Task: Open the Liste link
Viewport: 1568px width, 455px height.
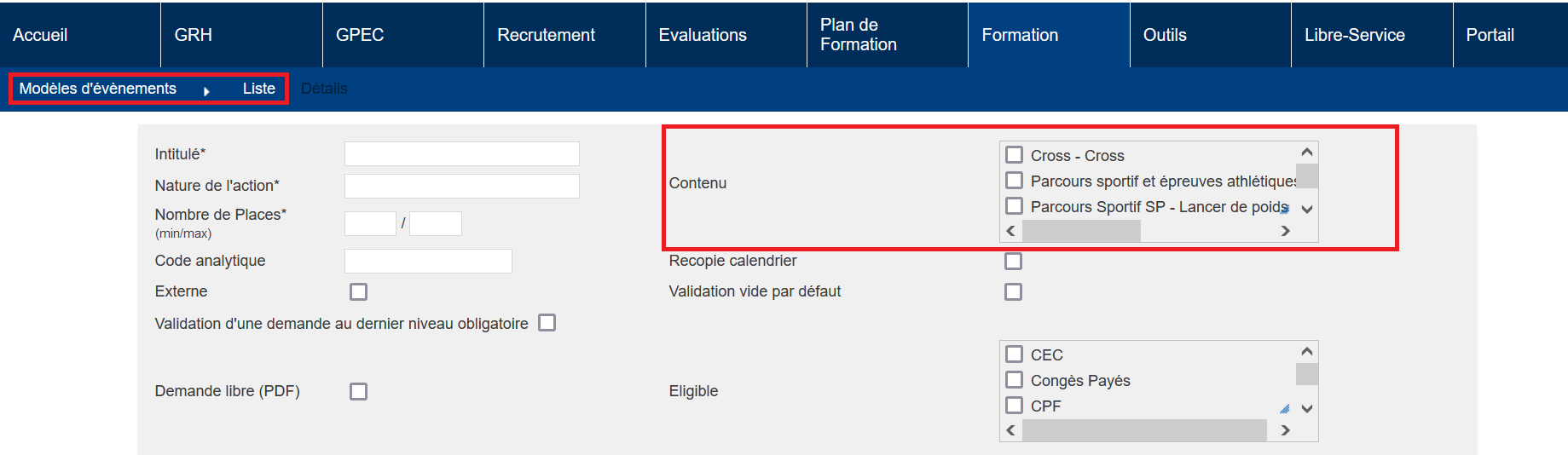Action: pos(258,89)
